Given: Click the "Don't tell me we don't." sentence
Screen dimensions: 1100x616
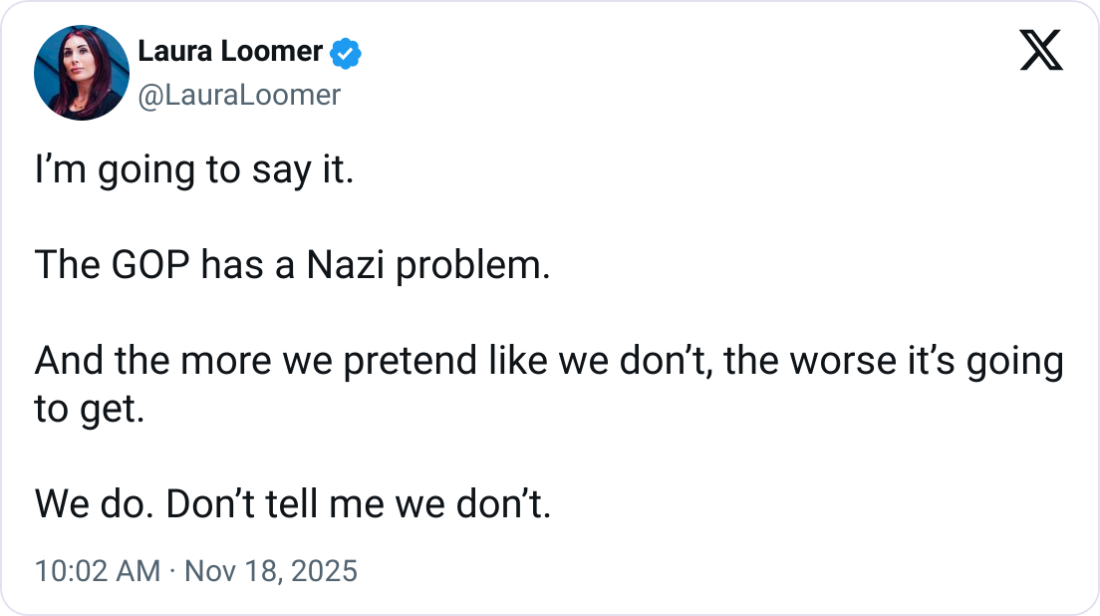Looking at the screenshot, I should point(358,504).
